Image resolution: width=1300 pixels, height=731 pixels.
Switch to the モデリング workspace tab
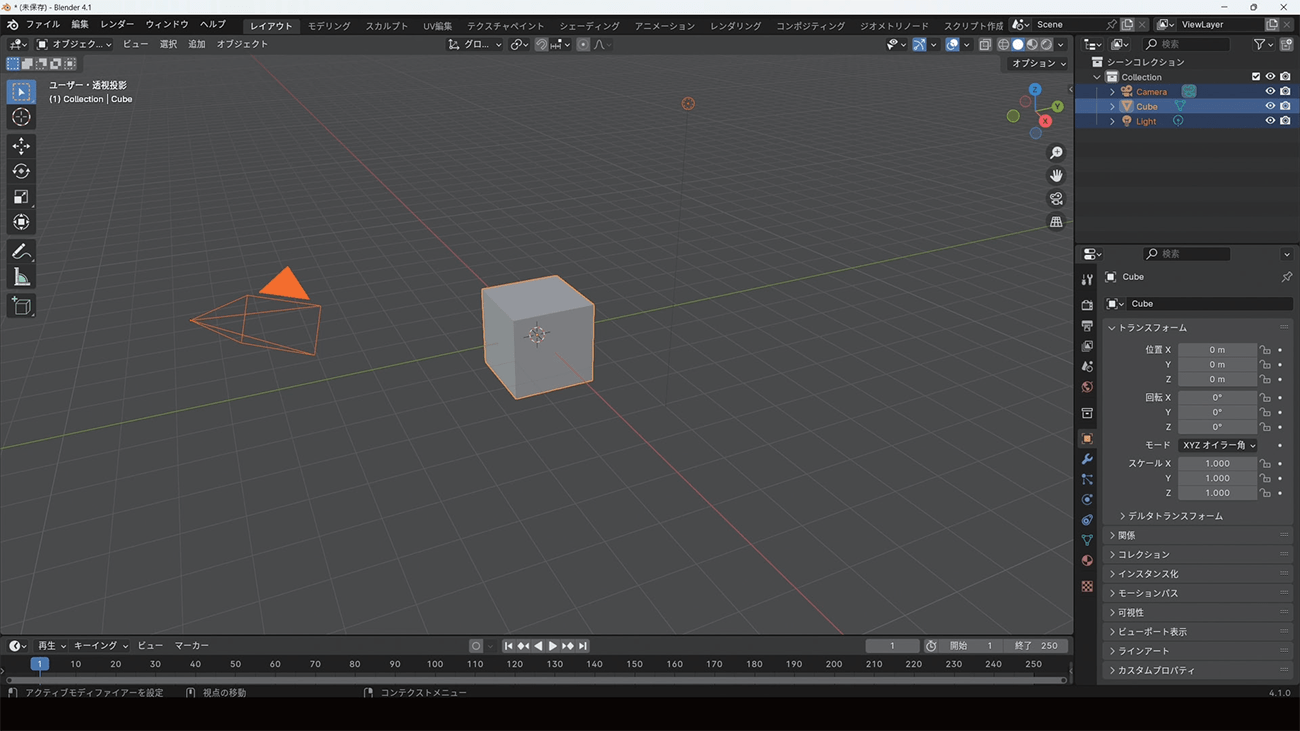(x=329, y=25)
